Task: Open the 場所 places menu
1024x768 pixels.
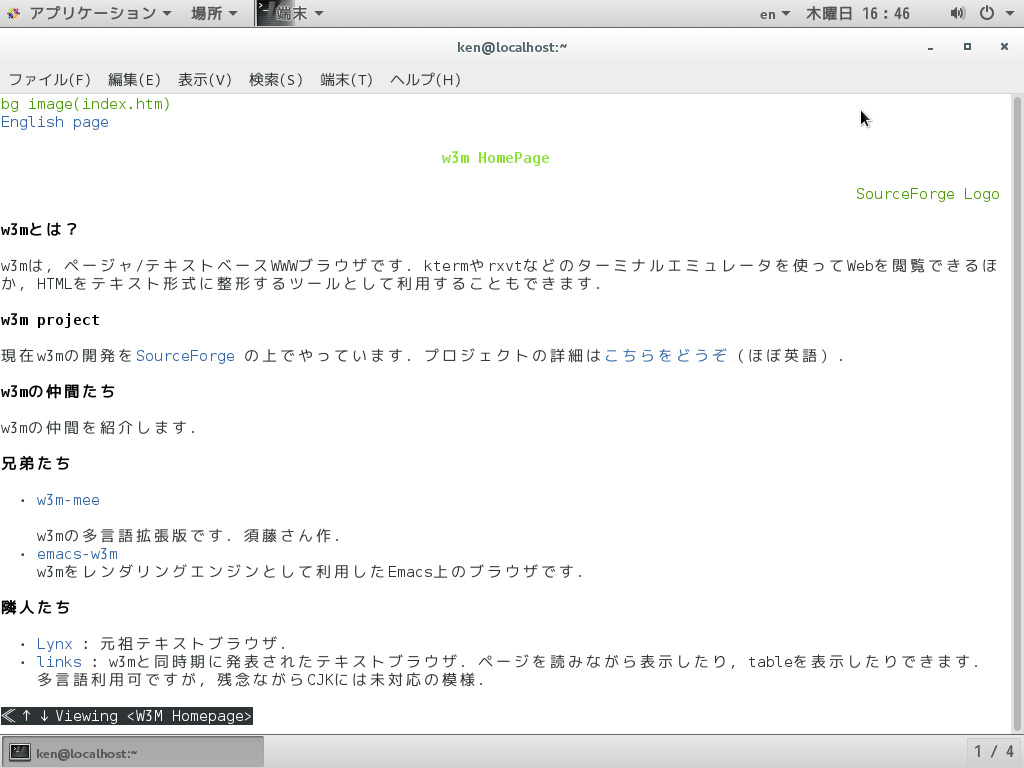Action: (x=214, y=13)
